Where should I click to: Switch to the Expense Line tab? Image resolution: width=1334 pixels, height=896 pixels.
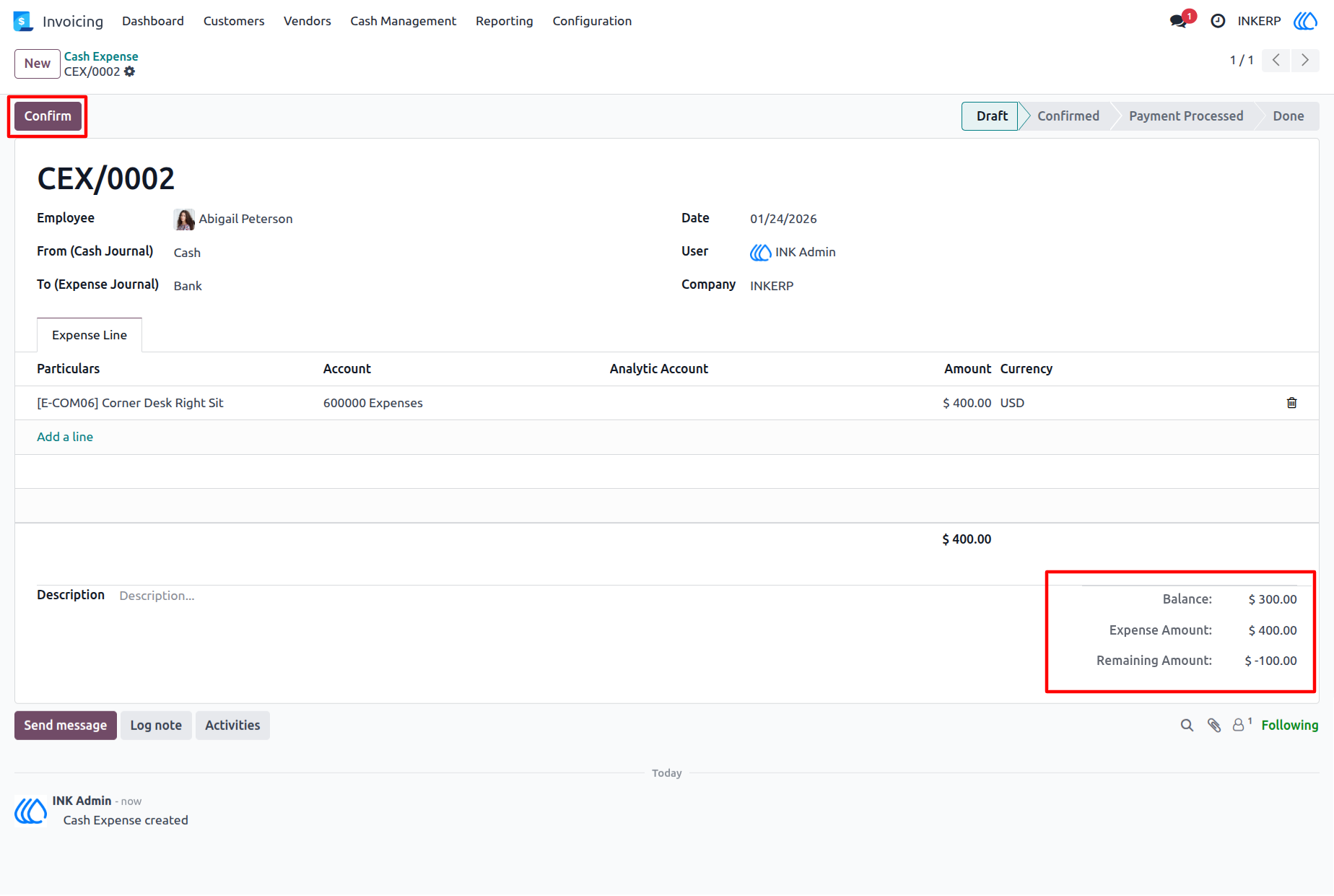(90, 335)
